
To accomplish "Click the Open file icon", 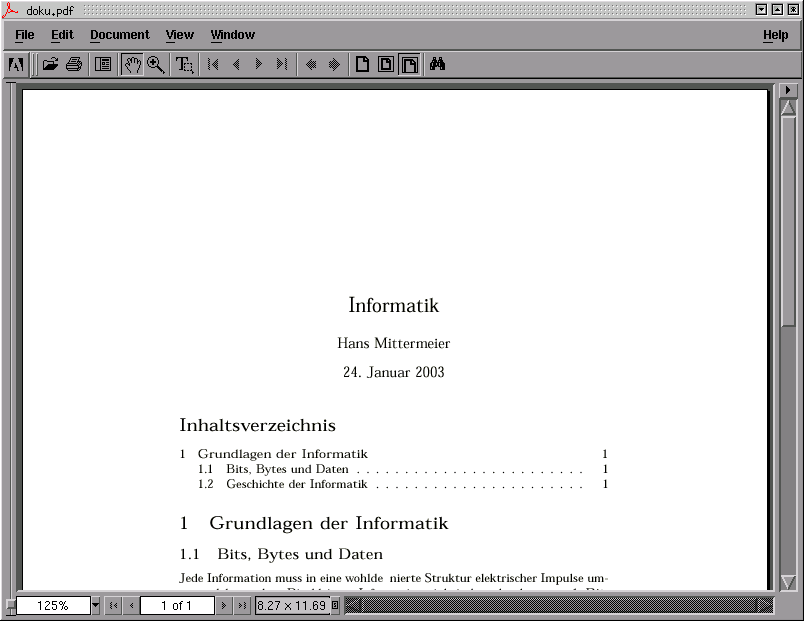I will click(50, 64).
